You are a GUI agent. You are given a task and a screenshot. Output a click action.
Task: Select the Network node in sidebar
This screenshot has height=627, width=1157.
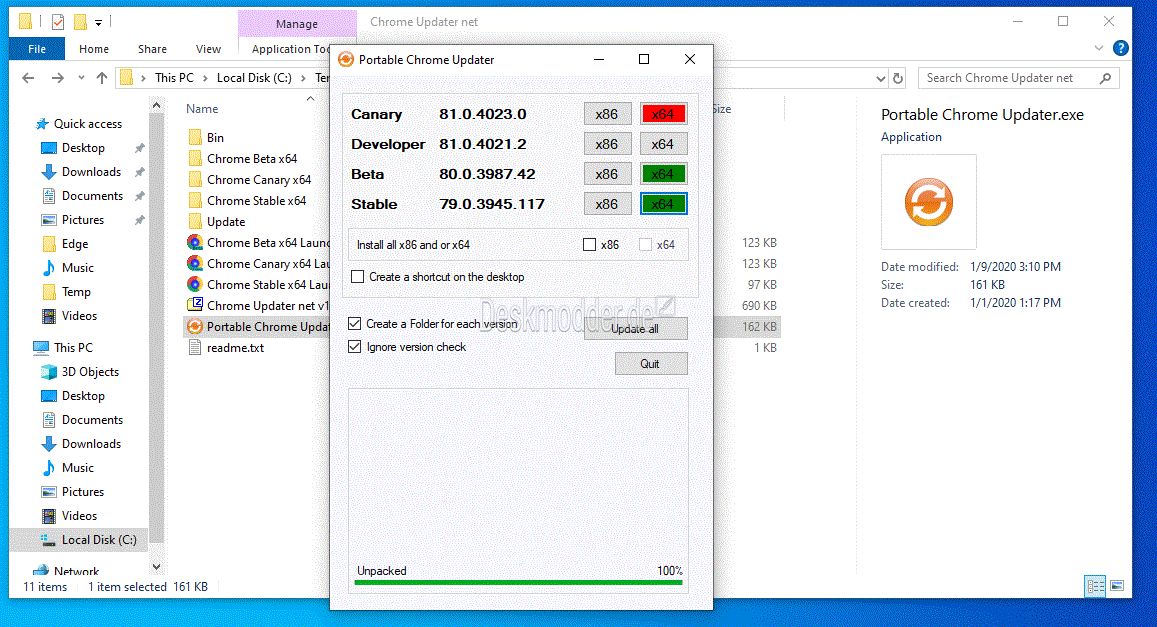[x=76, y=571]
